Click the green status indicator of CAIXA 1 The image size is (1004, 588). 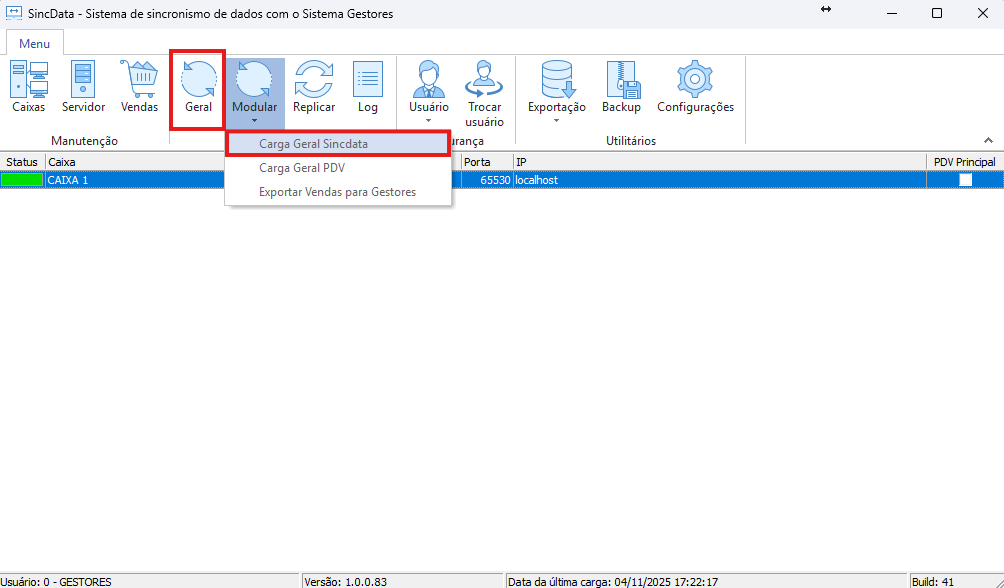[22, 180]
